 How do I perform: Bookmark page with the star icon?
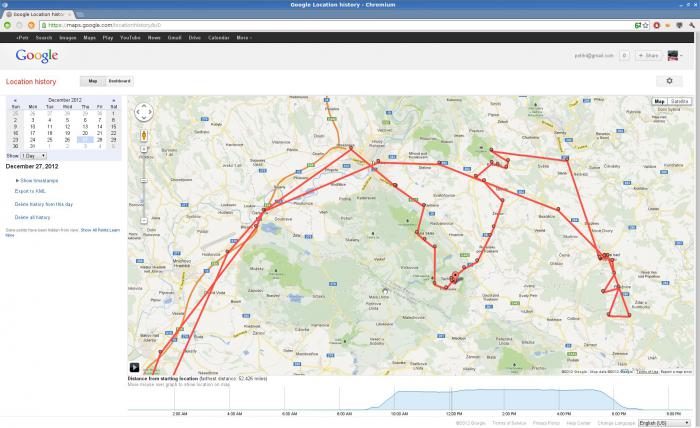646,25
